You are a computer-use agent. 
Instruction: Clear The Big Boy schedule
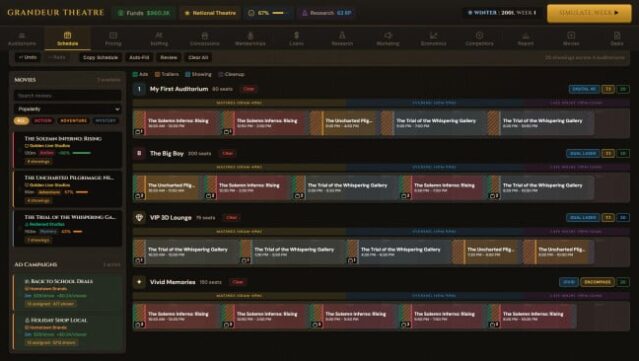[x=227, y=153]
